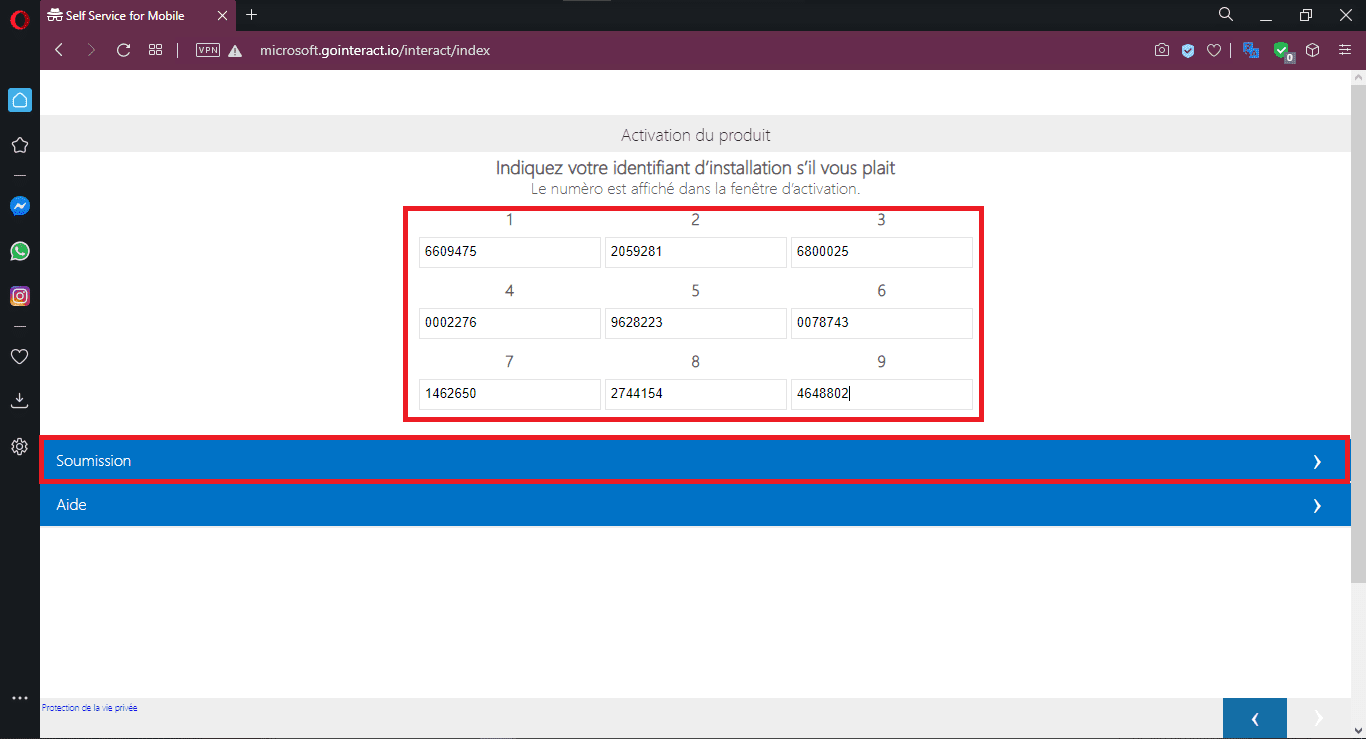1366x739 pixels.
Task: Open Opera settings gear icon
Action: [x=19, y=446]
